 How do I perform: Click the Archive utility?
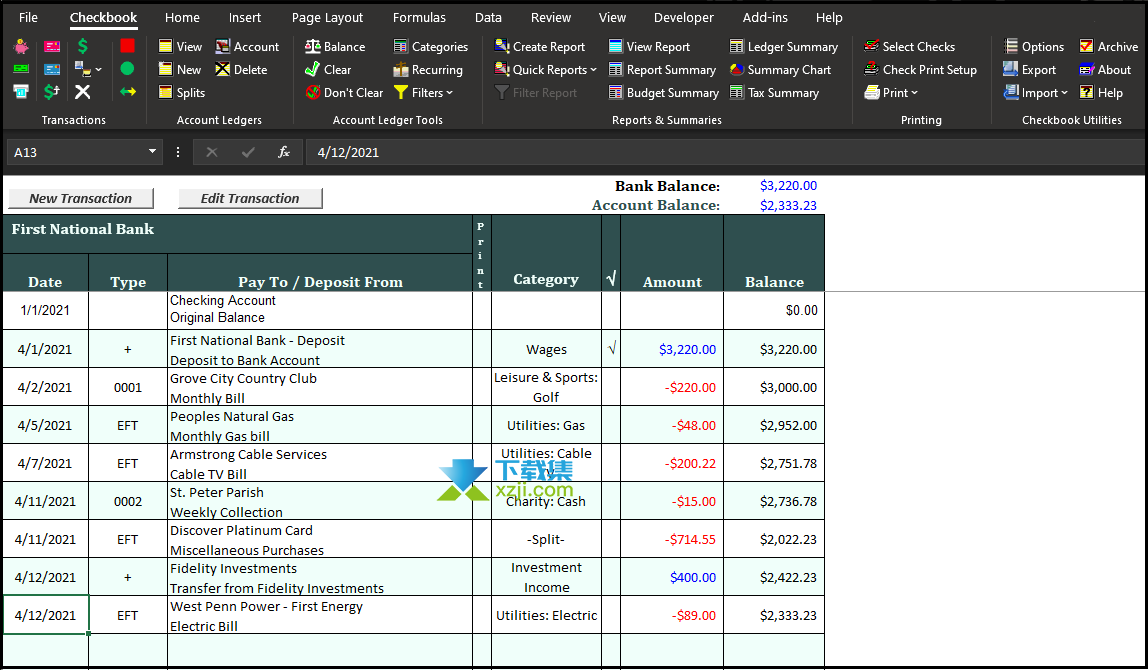[1108, 47]
